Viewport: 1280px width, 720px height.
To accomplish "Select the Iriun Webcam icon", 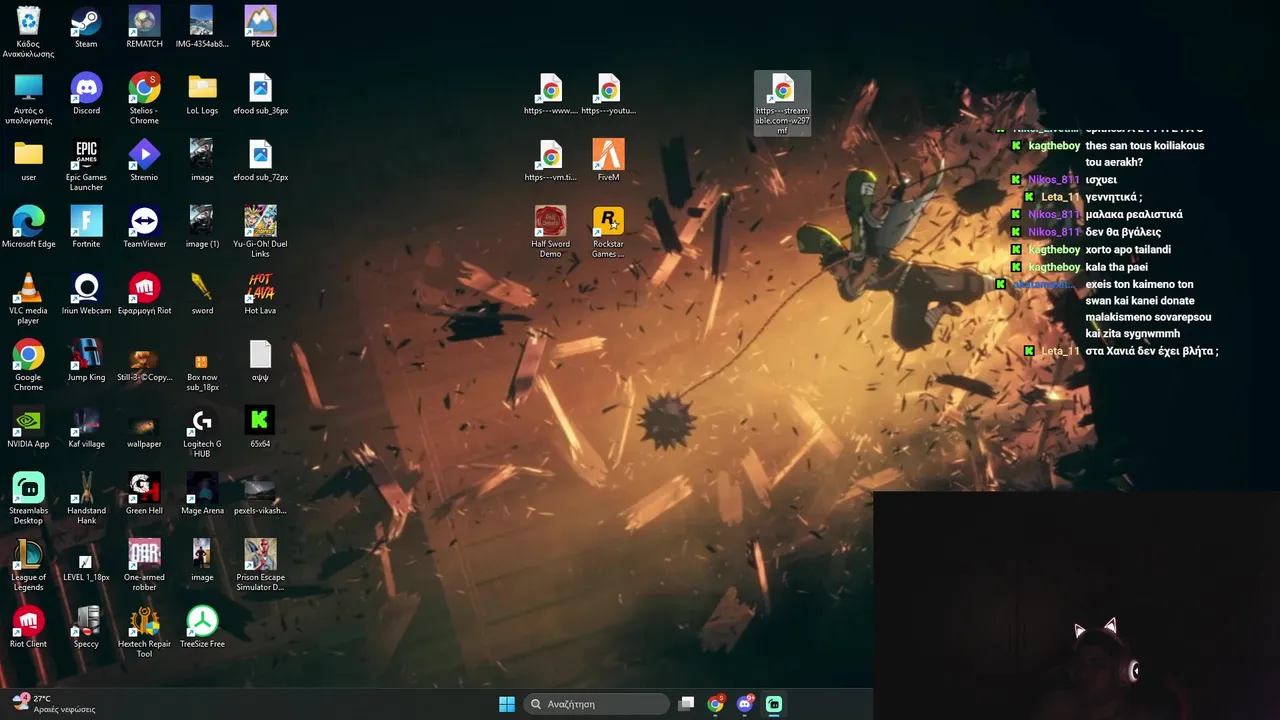I will [86, 295].
